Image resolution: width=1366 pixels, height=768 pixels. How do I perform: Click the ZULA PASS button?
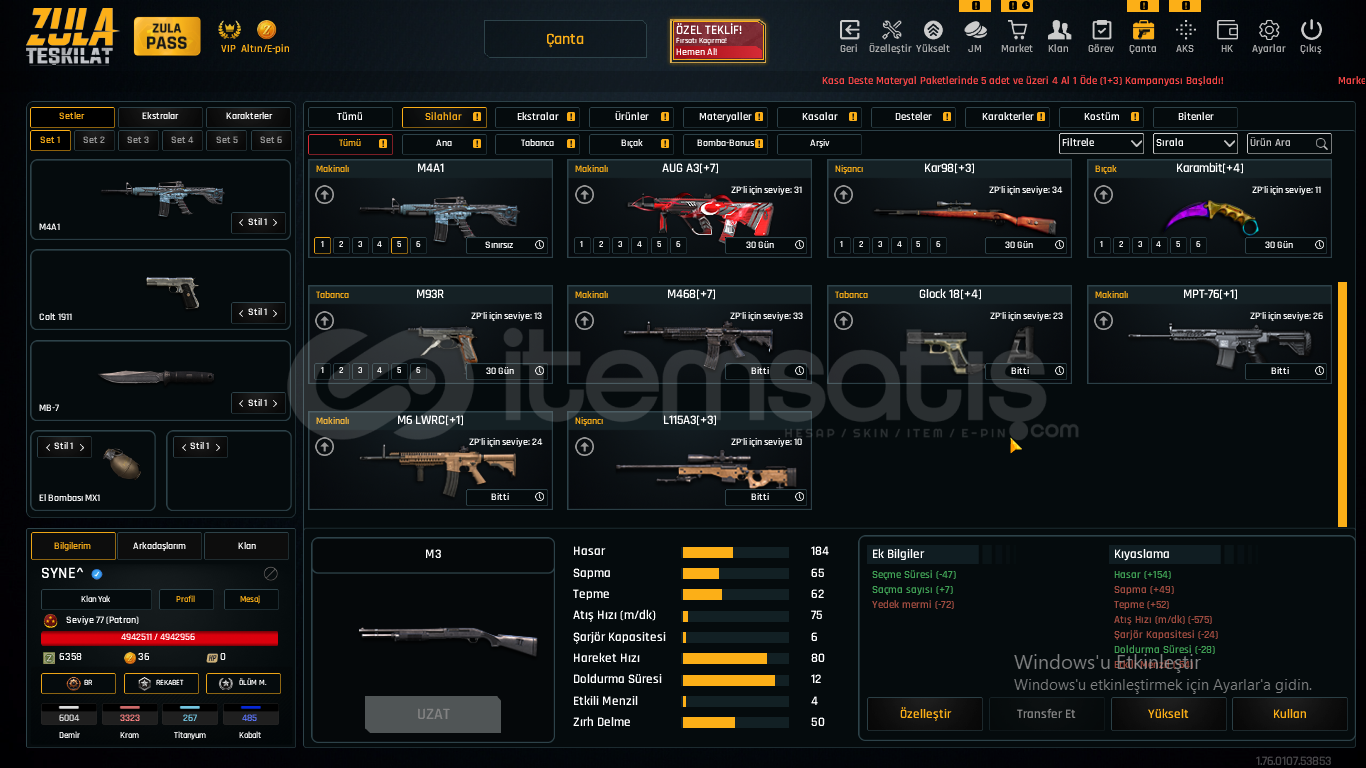166,37
